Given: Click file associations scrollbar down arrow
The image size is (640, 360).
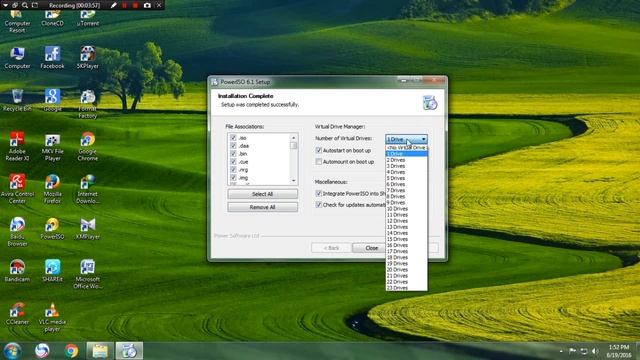Looking at the screenshot, I should point(293,180).
